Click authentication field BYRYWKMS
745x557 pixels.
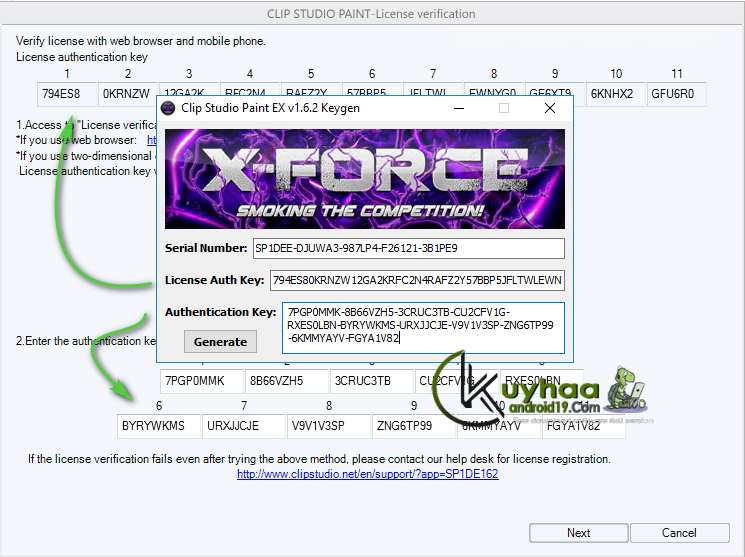coord(159,426)
